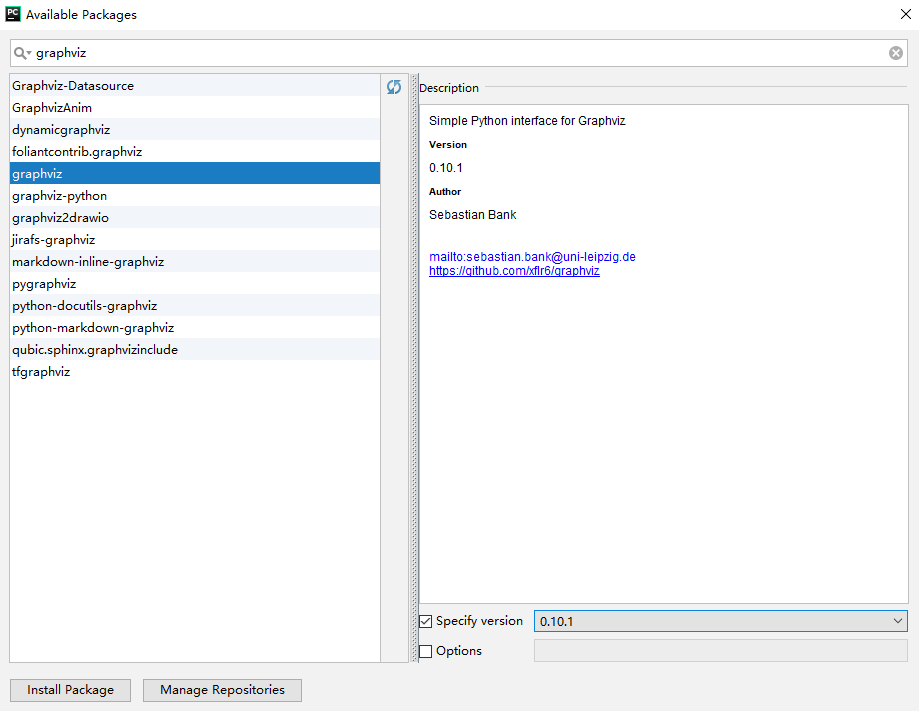Clear the graphviz search query
The image size is (919, 711).
[x=895, y=52]
